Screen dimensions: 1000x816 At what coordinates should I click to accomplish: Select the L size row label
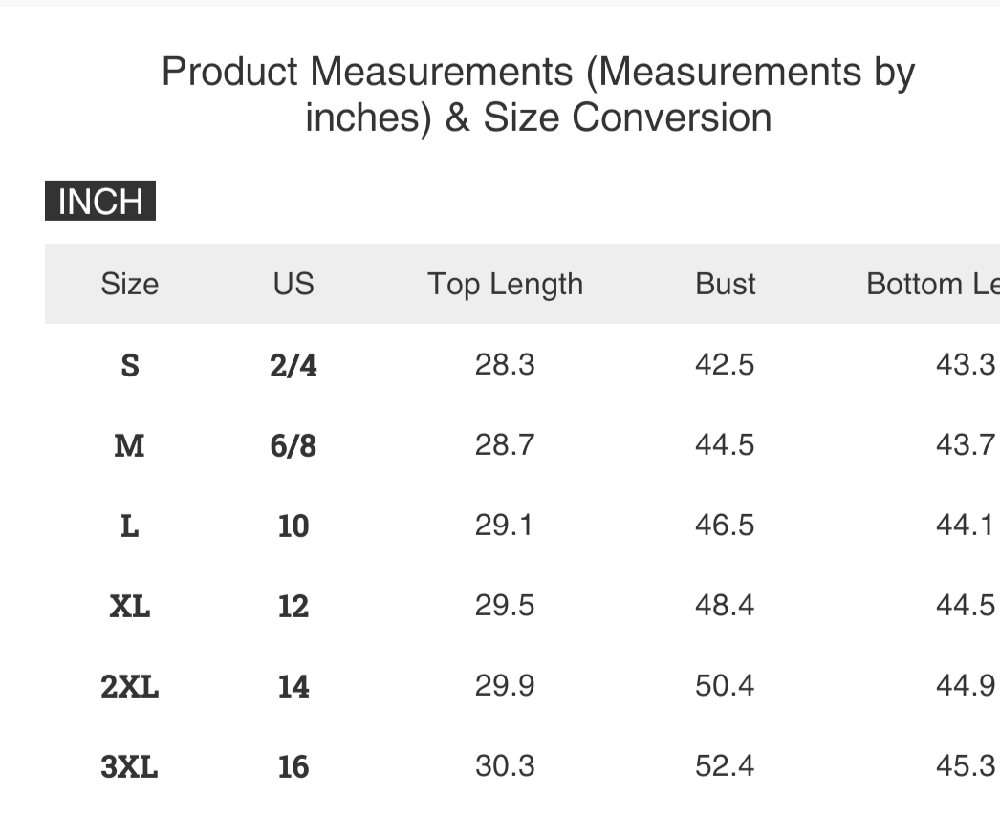pos(130,526)
